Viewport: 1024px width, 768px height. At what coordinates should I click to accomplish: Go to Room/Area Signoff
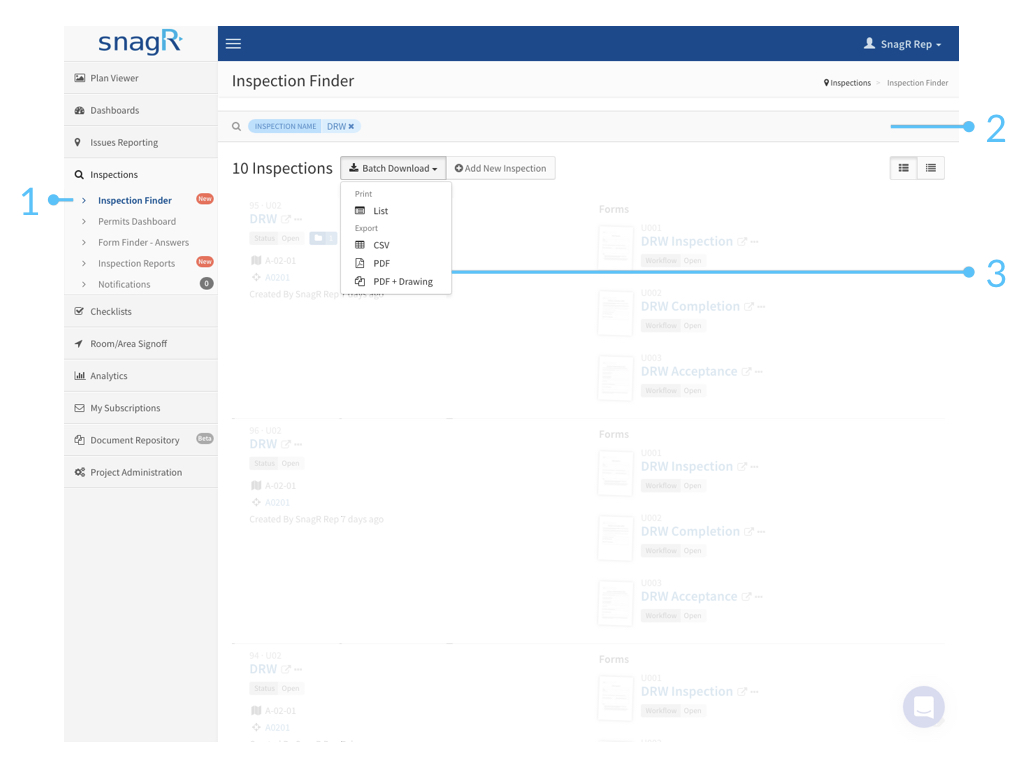(141, 344)
